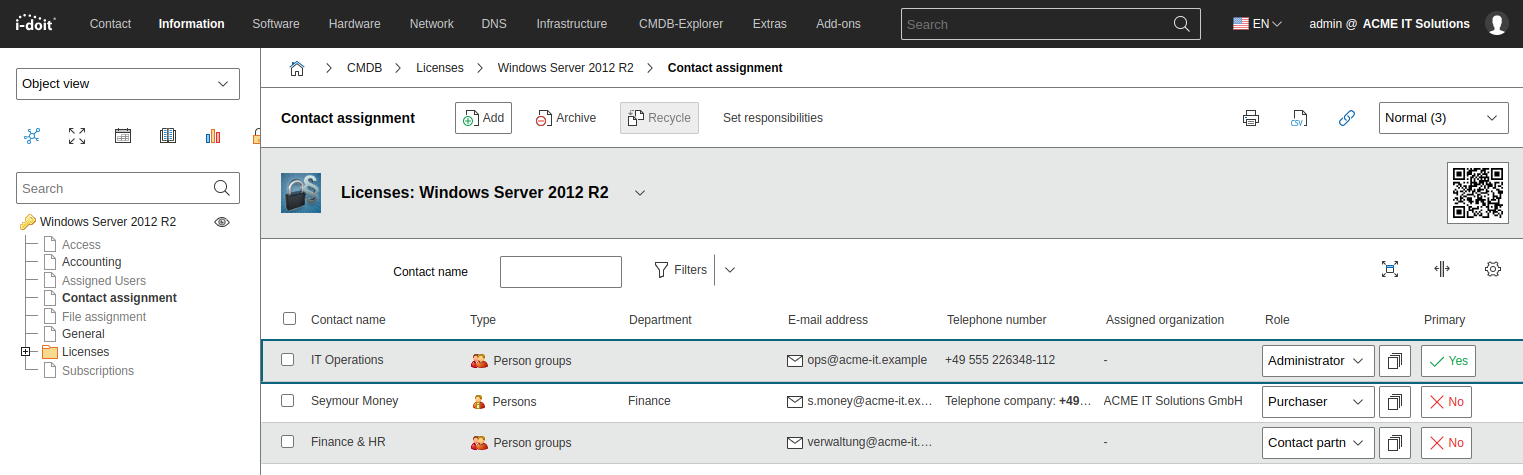The image size is (1523, 475).
Task: Click the column width adjust icon
Action: coord(1441,269)
